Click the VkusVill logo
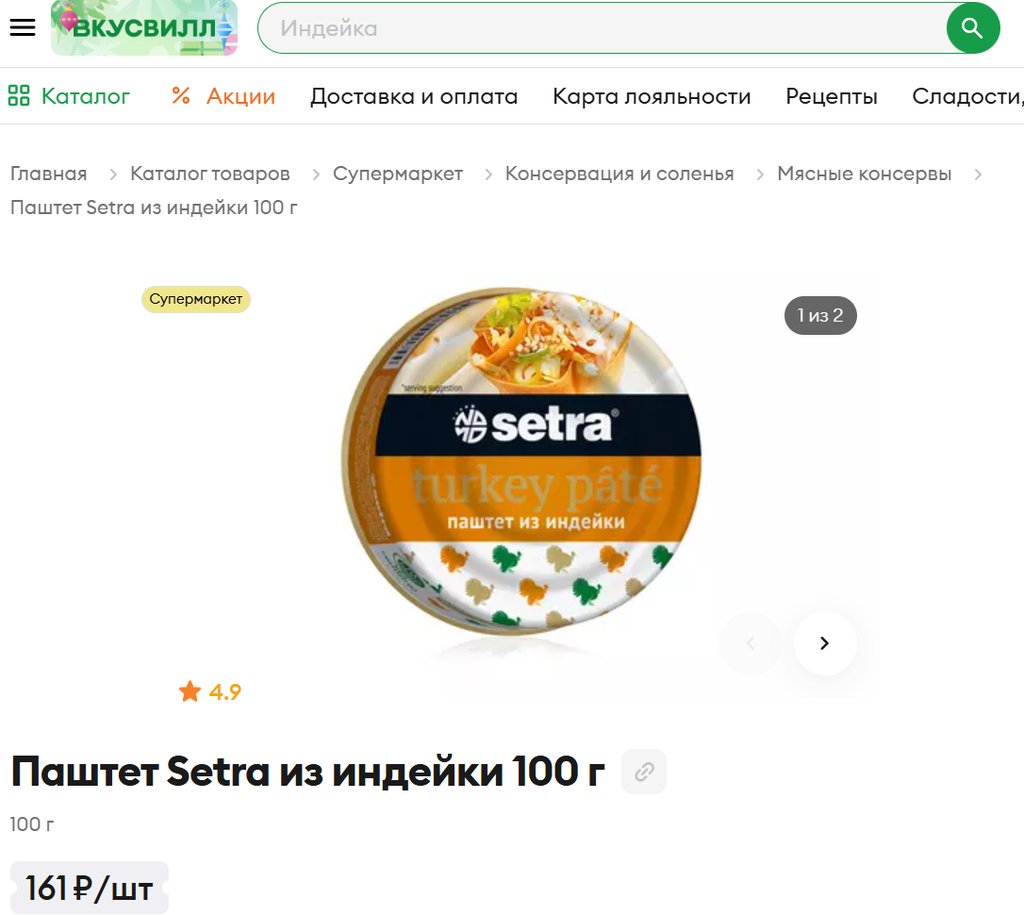 coord(144,27)
